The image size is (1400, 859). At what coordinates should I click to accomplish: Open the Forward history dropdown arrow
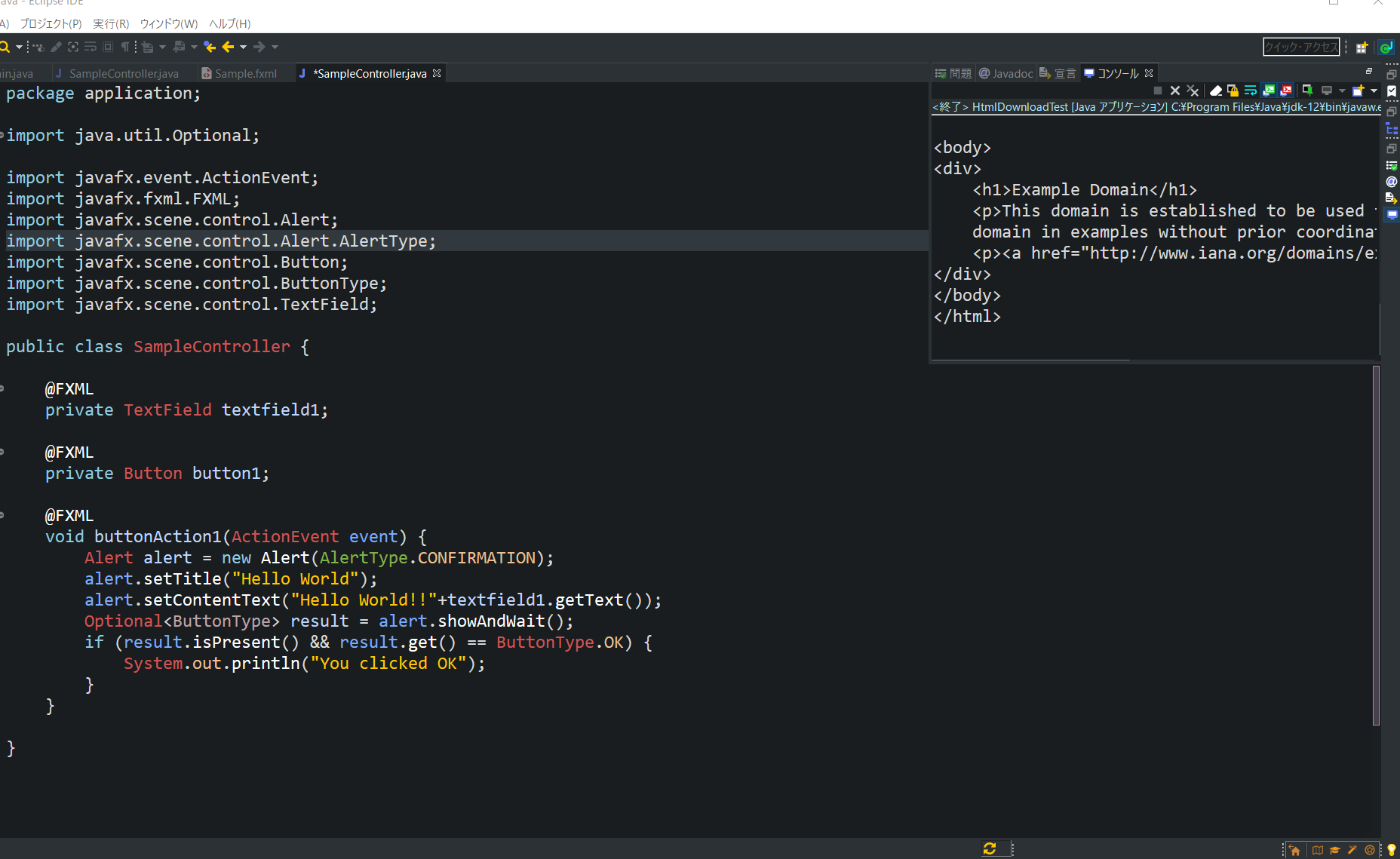pos(275,47)
